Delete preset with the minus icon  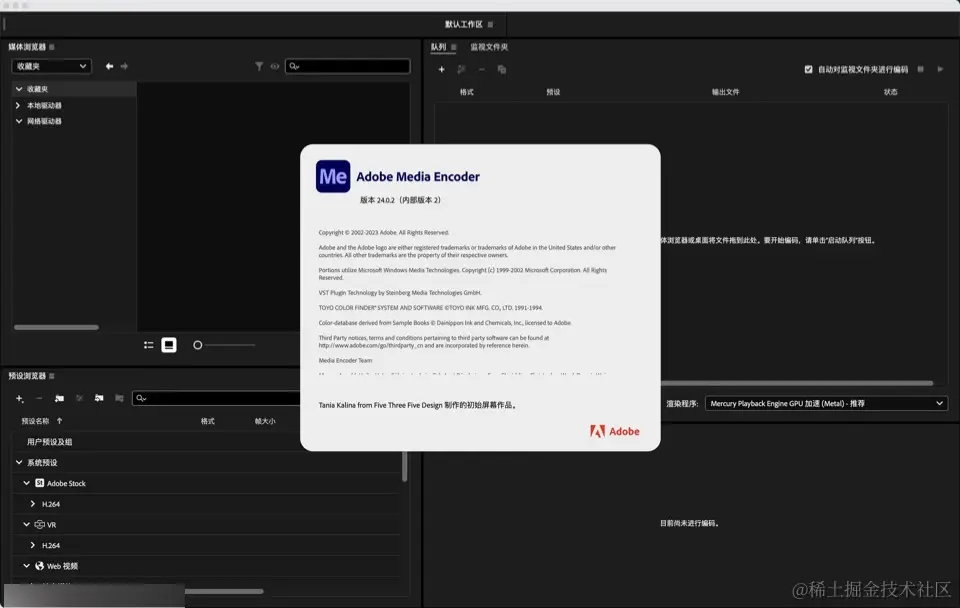click(x=39, y=399)
